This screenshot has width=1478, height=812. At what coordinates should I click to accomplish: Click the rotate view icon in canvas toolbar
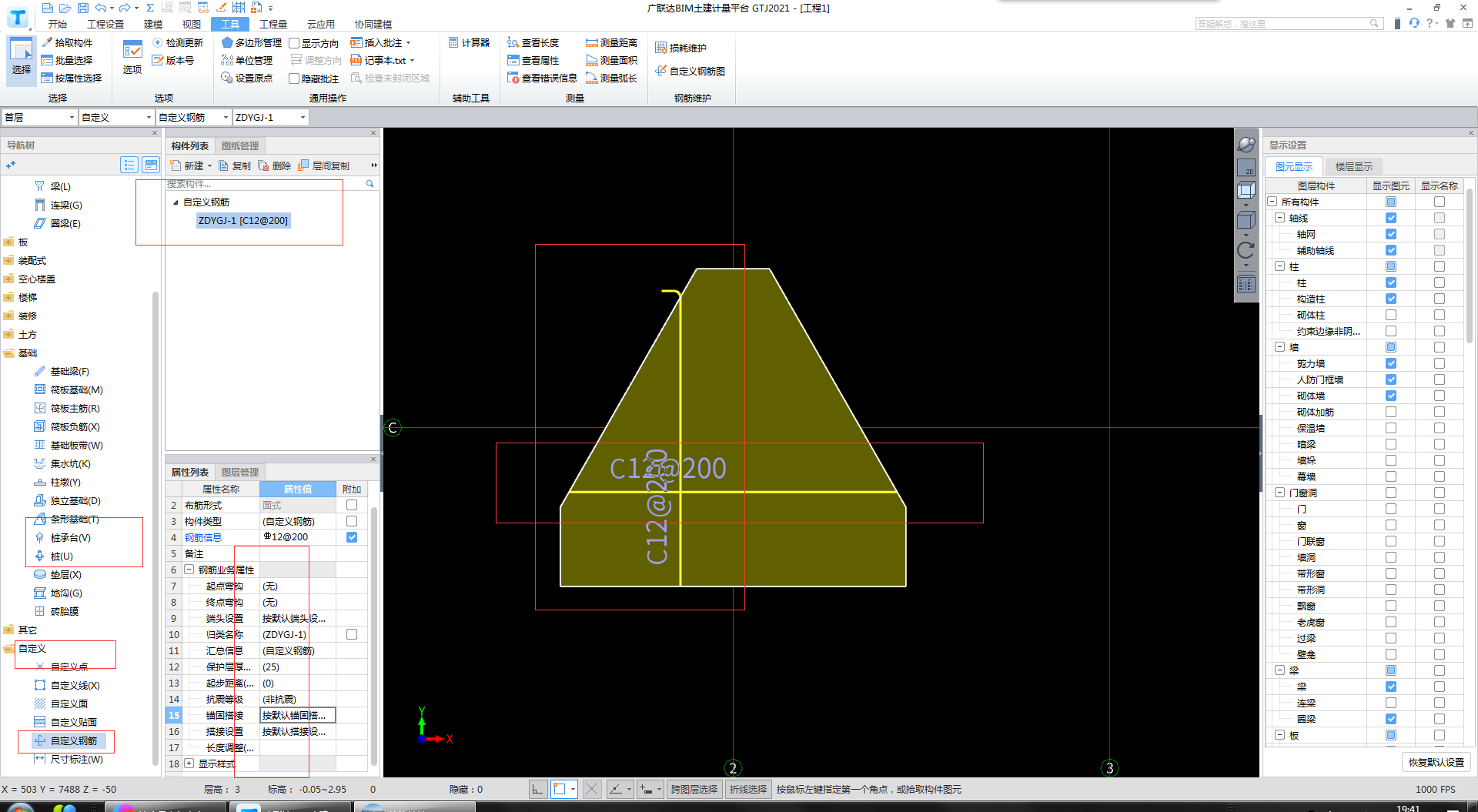pyautogui.click(x=1246, y=250)
